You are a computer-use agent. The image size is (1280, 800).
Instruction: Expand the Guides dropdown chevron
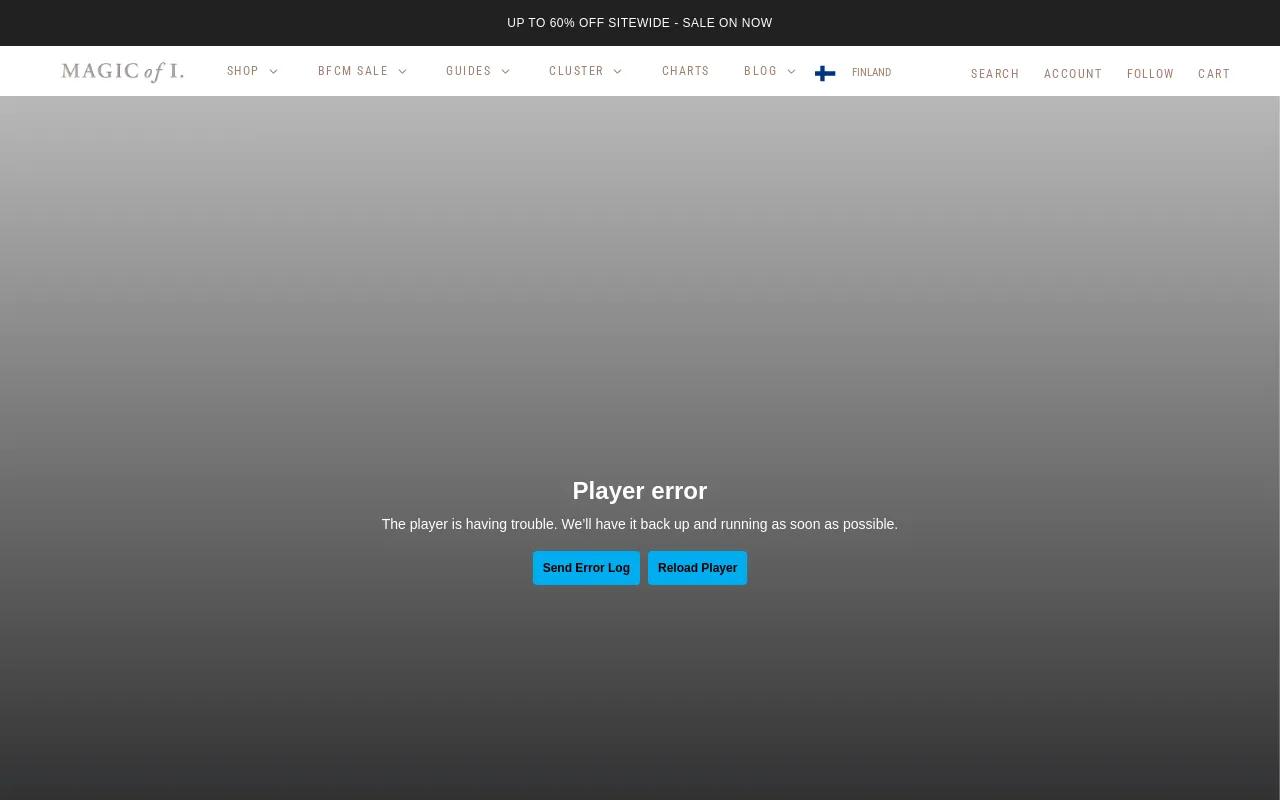506,72
